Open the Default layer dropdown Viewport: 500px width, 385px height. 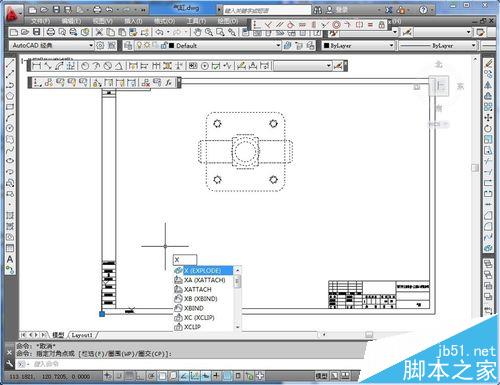tap(278, 45)
